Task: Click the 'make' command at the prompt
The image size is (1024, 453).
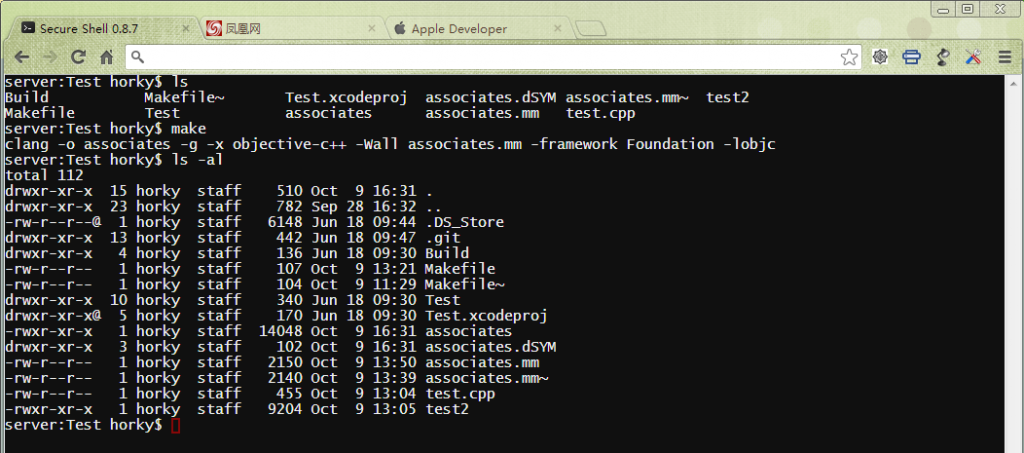Action: click(188, 129)
